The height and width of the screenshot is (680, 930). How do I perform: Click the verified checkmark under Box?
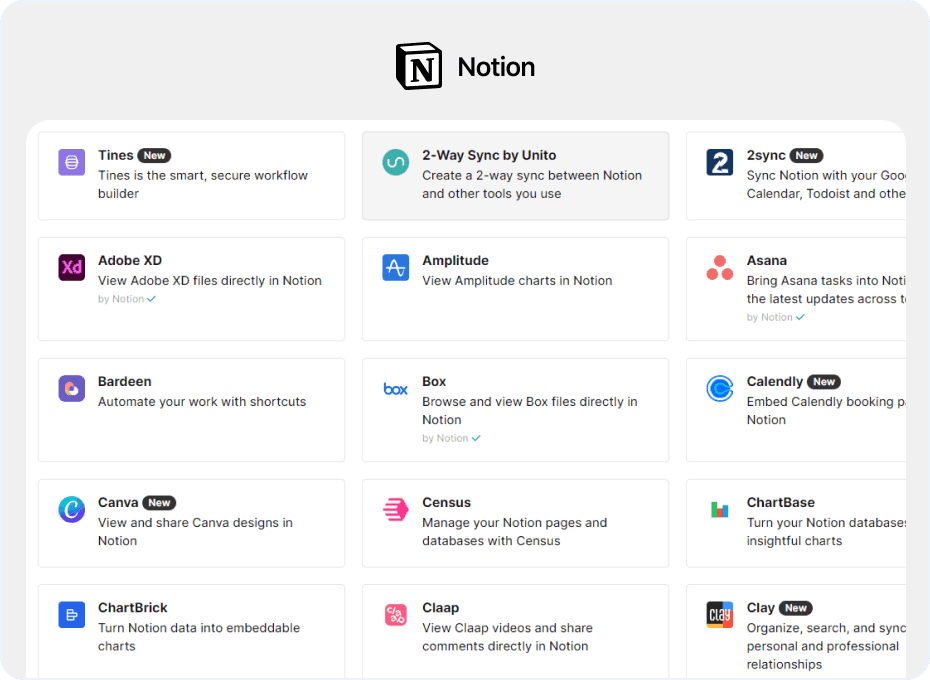[476, 438]
